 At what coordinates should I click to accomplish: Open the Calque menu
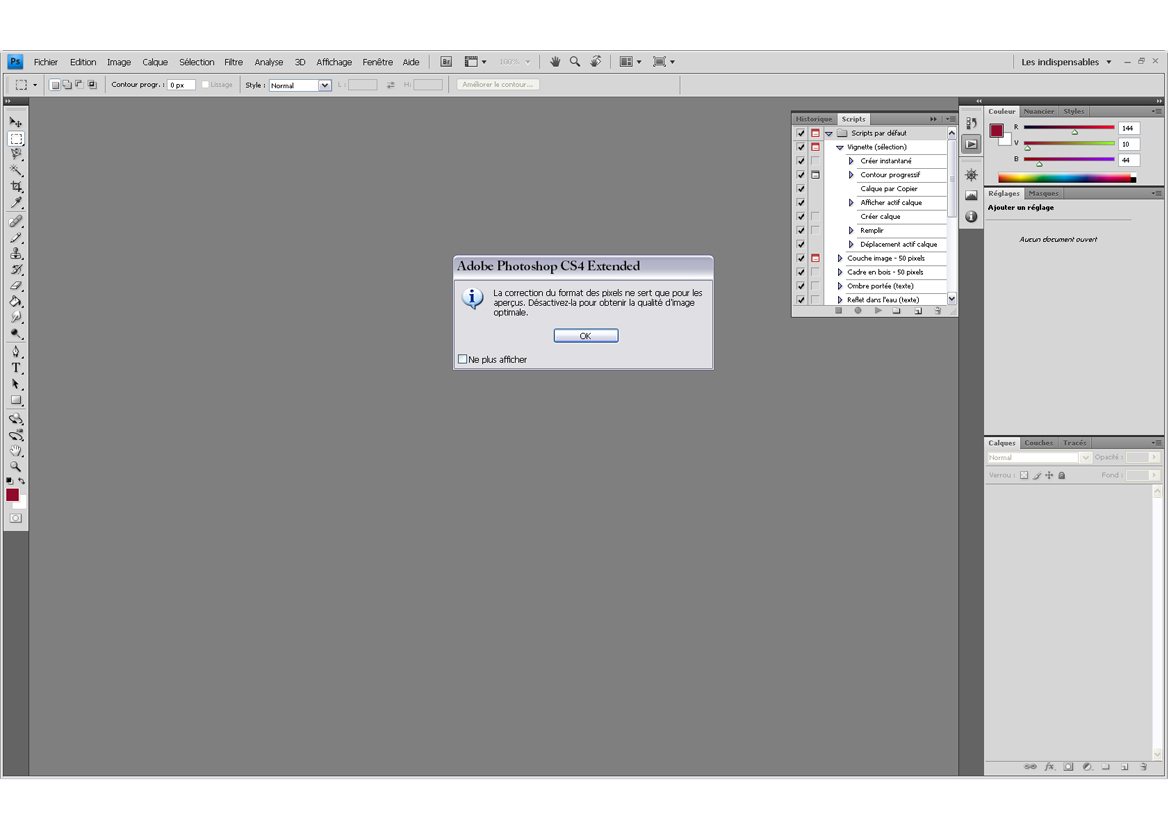pyautogui.click(x=155, y=62)
